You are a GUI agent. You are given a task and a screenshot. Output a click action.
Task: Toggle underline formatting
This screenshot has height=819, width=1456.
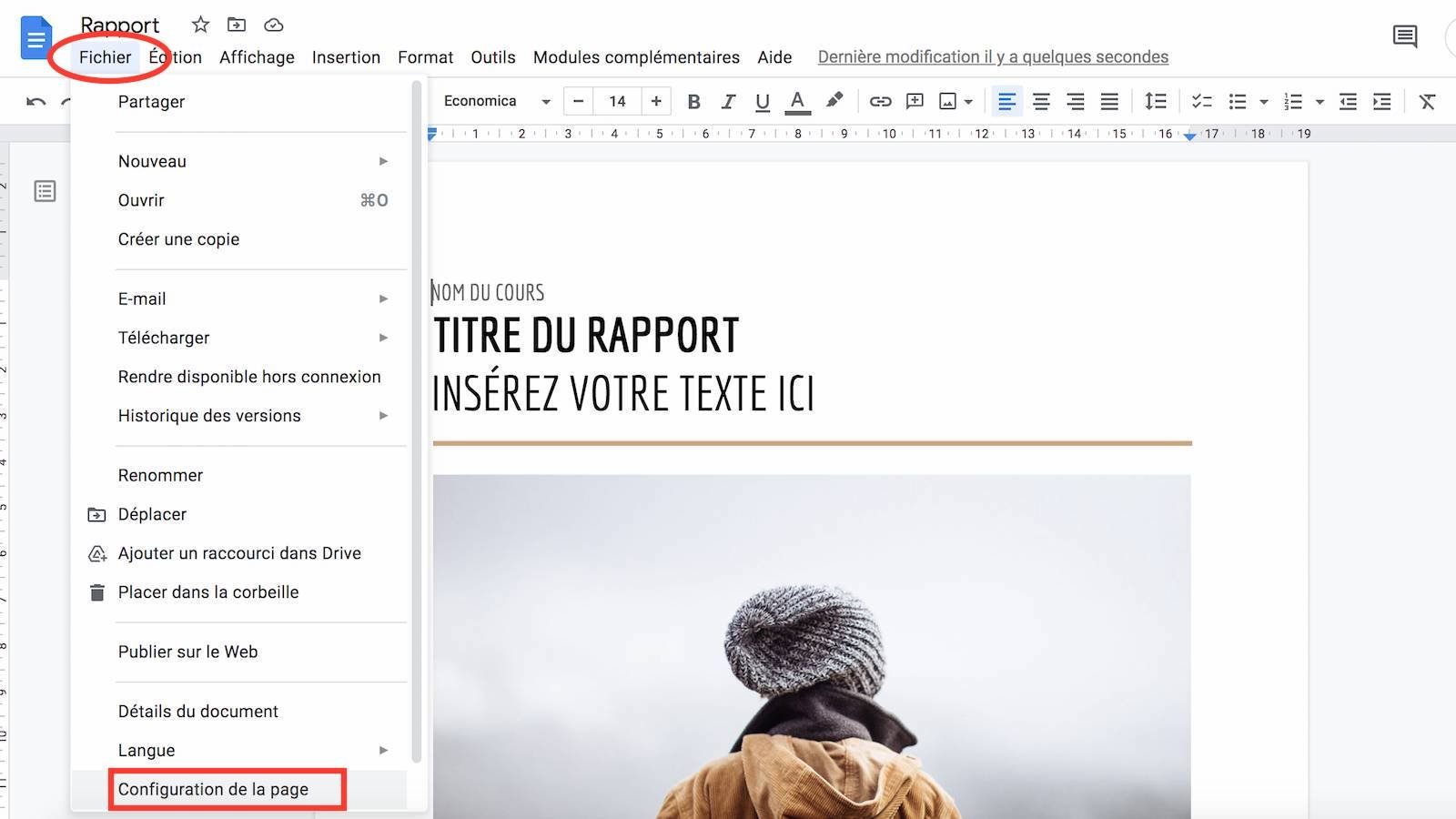[x=763, y=101]
